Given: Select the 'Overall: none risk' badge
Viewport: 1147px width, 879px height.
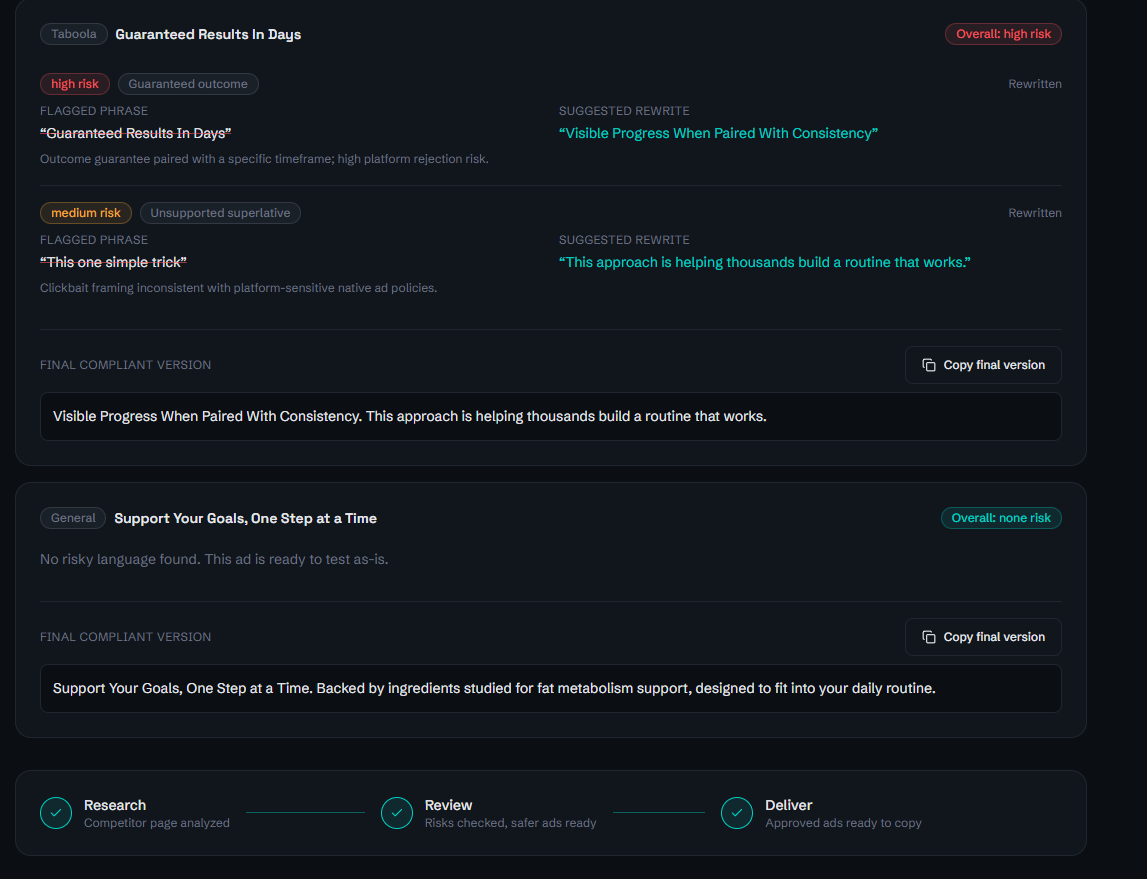Looking at the screenshot, I should tap(1001, 518).
